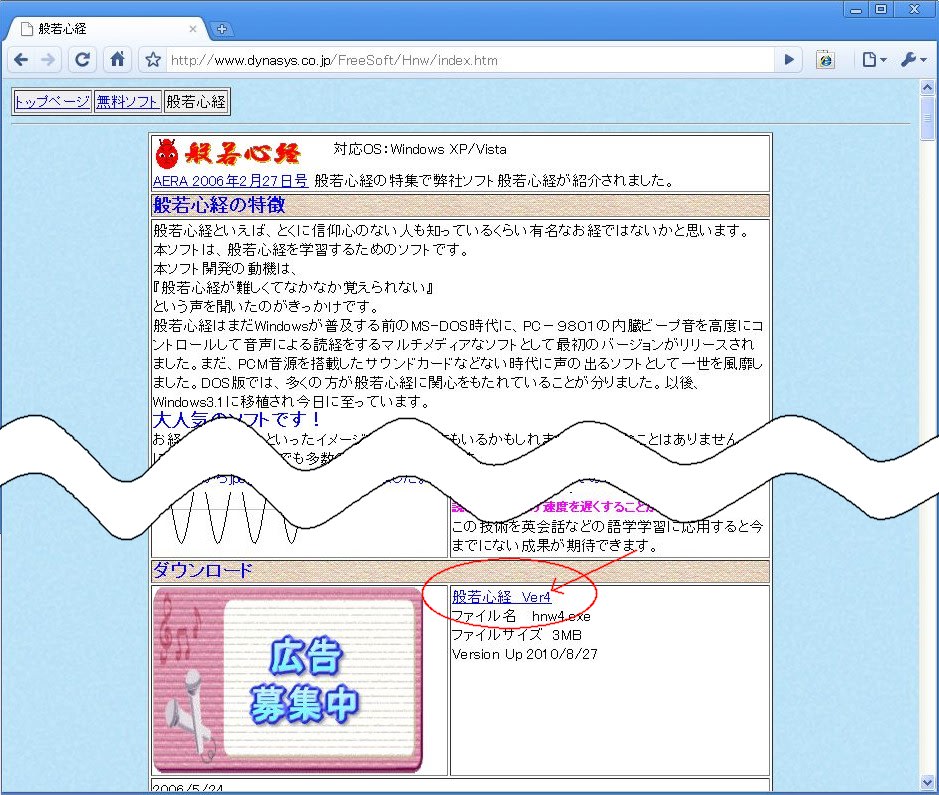939x795 pixels.
Task: Open a new tab with the plus button
Action: tap(221, 29)
